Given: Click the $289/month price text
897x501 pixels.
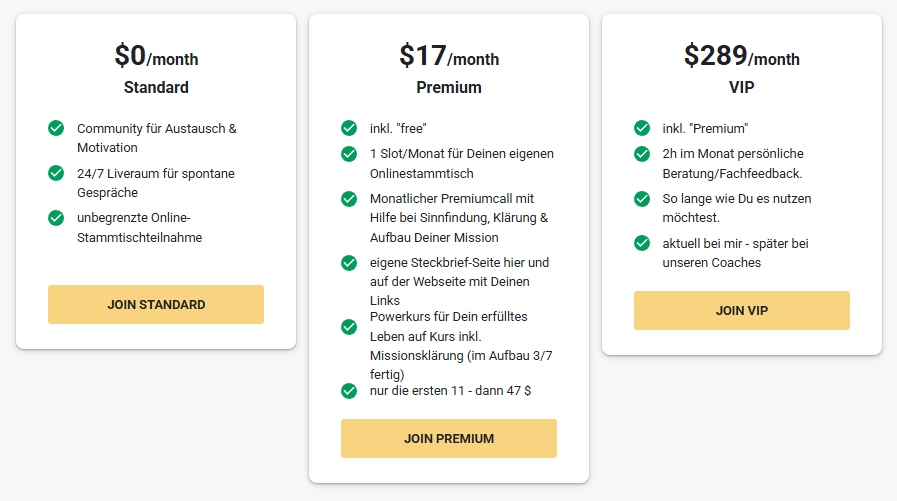Looking at the screenshot, I should [x=742, y=56].
